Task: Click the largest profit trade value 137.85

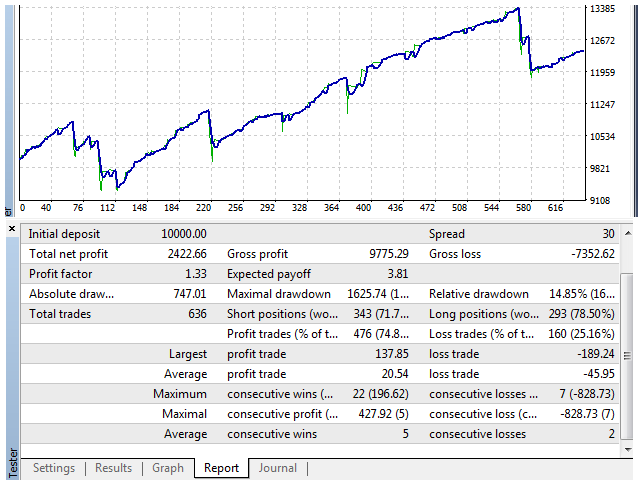Action: tap(392, 354)
